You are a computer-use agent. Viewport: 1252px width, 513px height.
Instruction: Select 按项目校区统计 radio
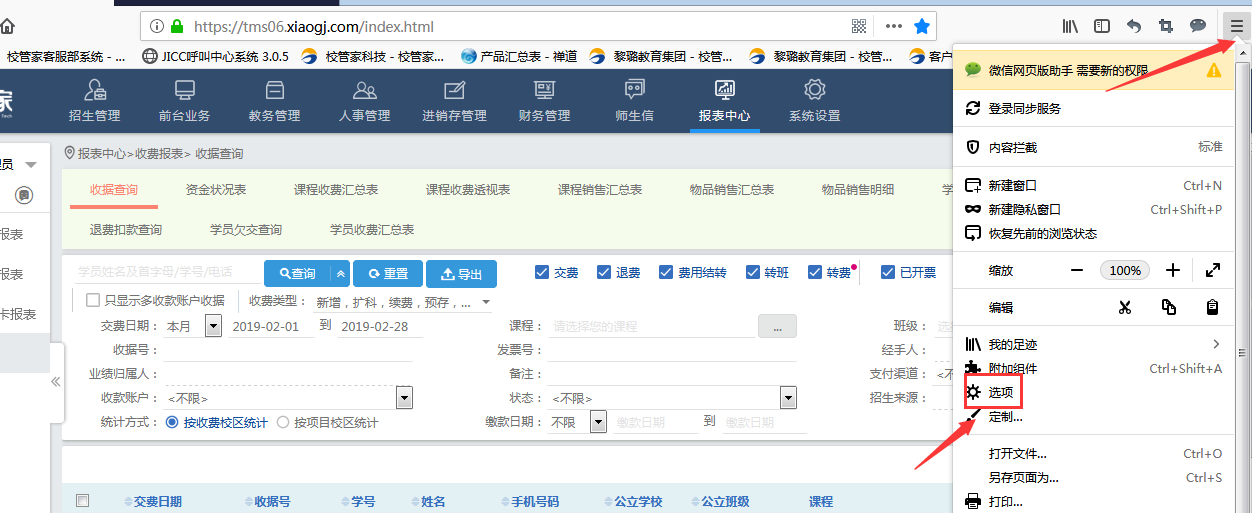(x=283, y=423)
